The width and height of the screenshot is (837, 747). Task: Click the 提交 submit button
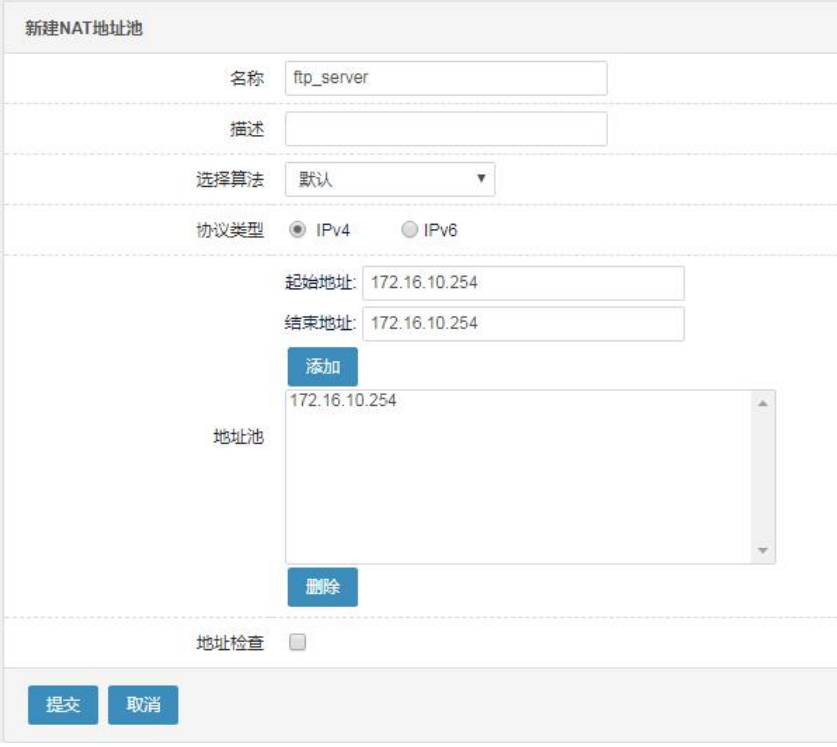(63, 704)
